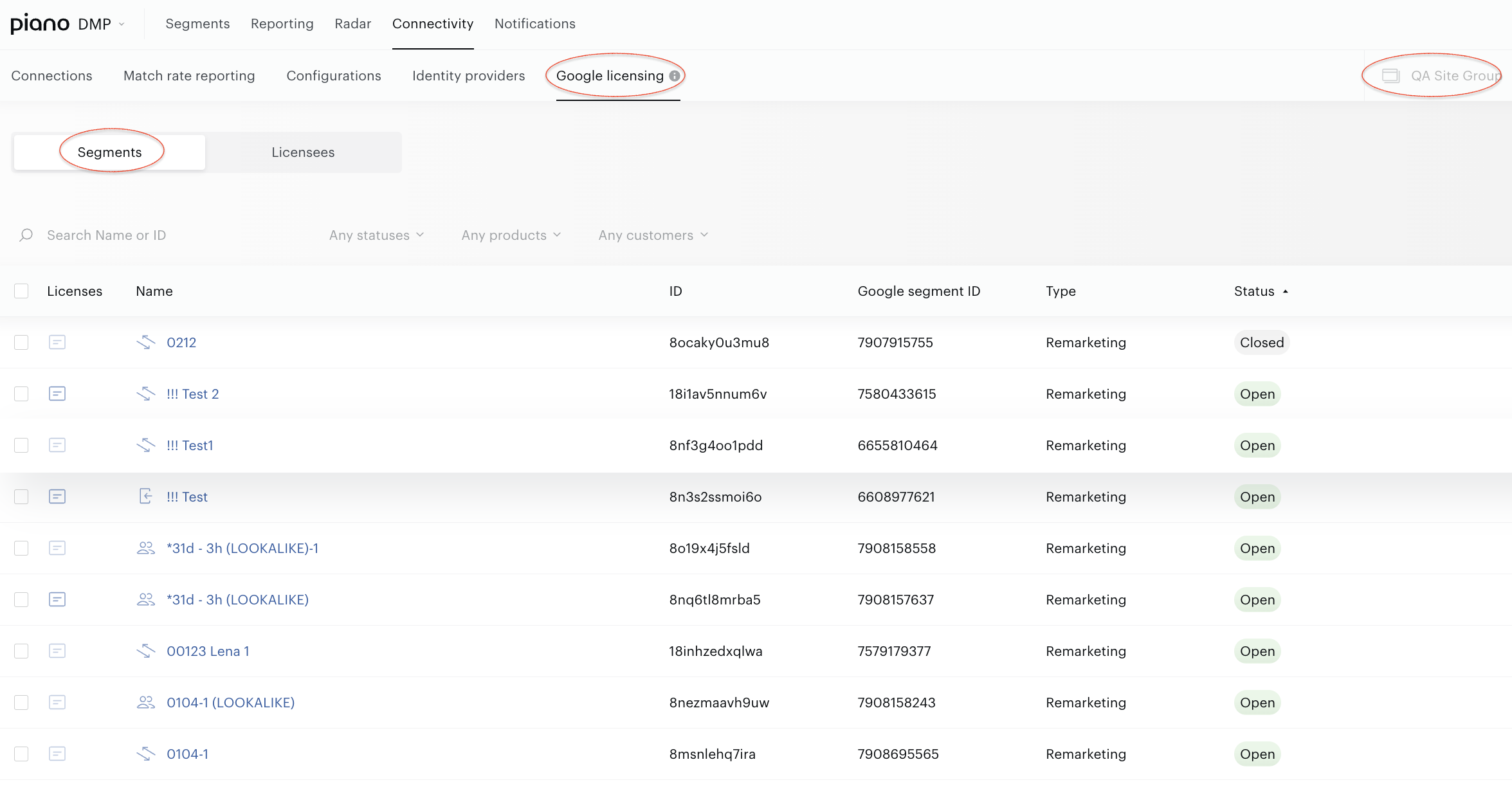This screenshot has height=789, width=1512.
Task: Open the 00123 Lena 1 link
Action: (x=208, y=651)
